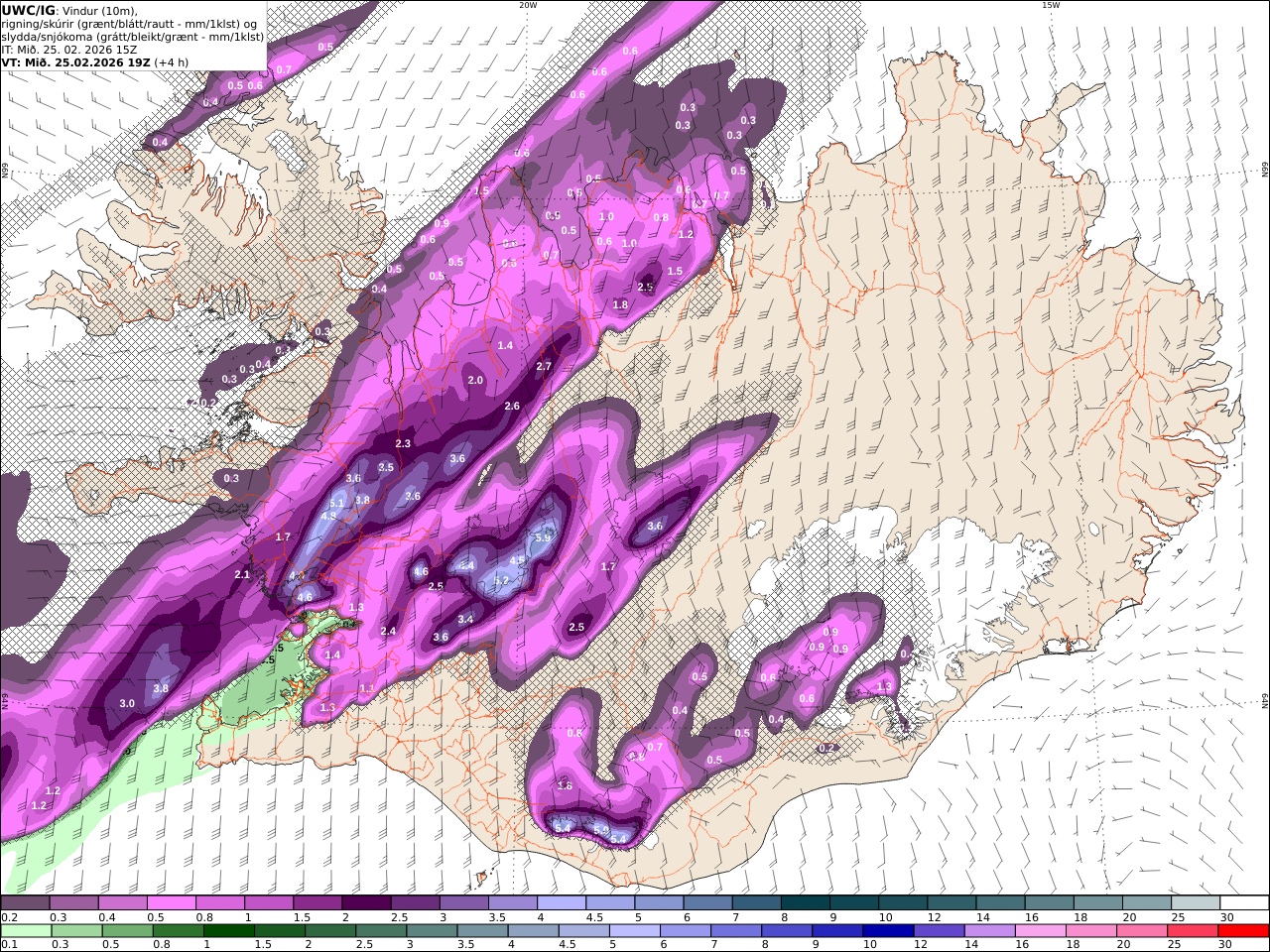The image size is (1270, 952).
Task: Pick the deep blue 10–12 rain swatch
Action: (888, 930)
